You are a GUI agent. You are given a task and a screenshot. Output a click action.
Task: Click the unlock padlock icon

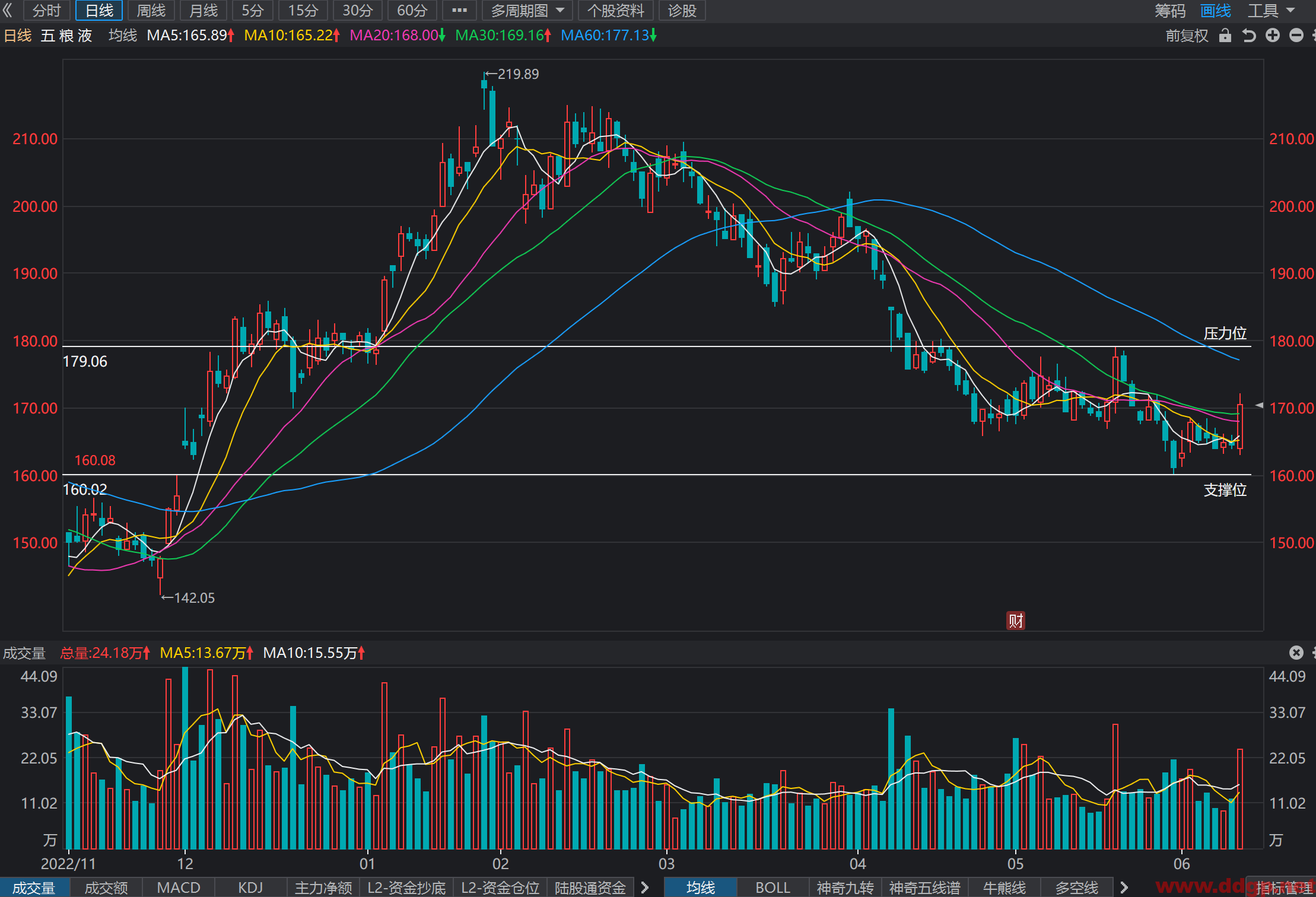(x=1225, y=36)
